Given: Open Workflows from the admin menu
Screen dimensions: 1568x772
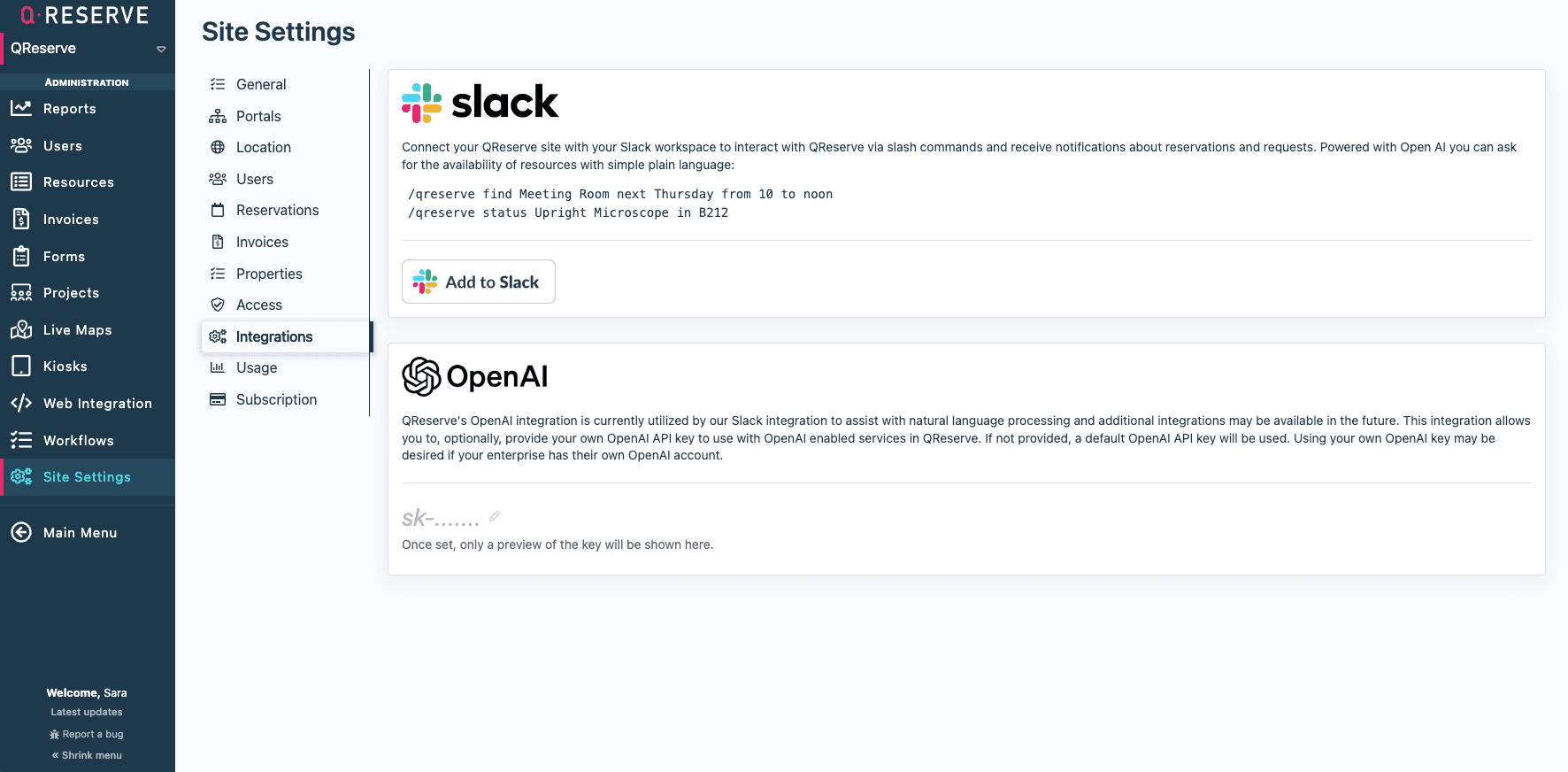Looking at the screenshot, I should click(x=78, y=440).
